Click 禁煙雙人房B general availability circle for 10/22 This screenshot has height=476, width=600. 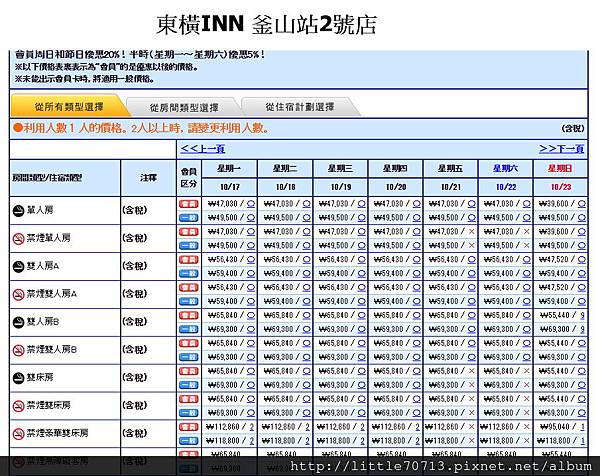pyautogui.click(x=527, y=357)
